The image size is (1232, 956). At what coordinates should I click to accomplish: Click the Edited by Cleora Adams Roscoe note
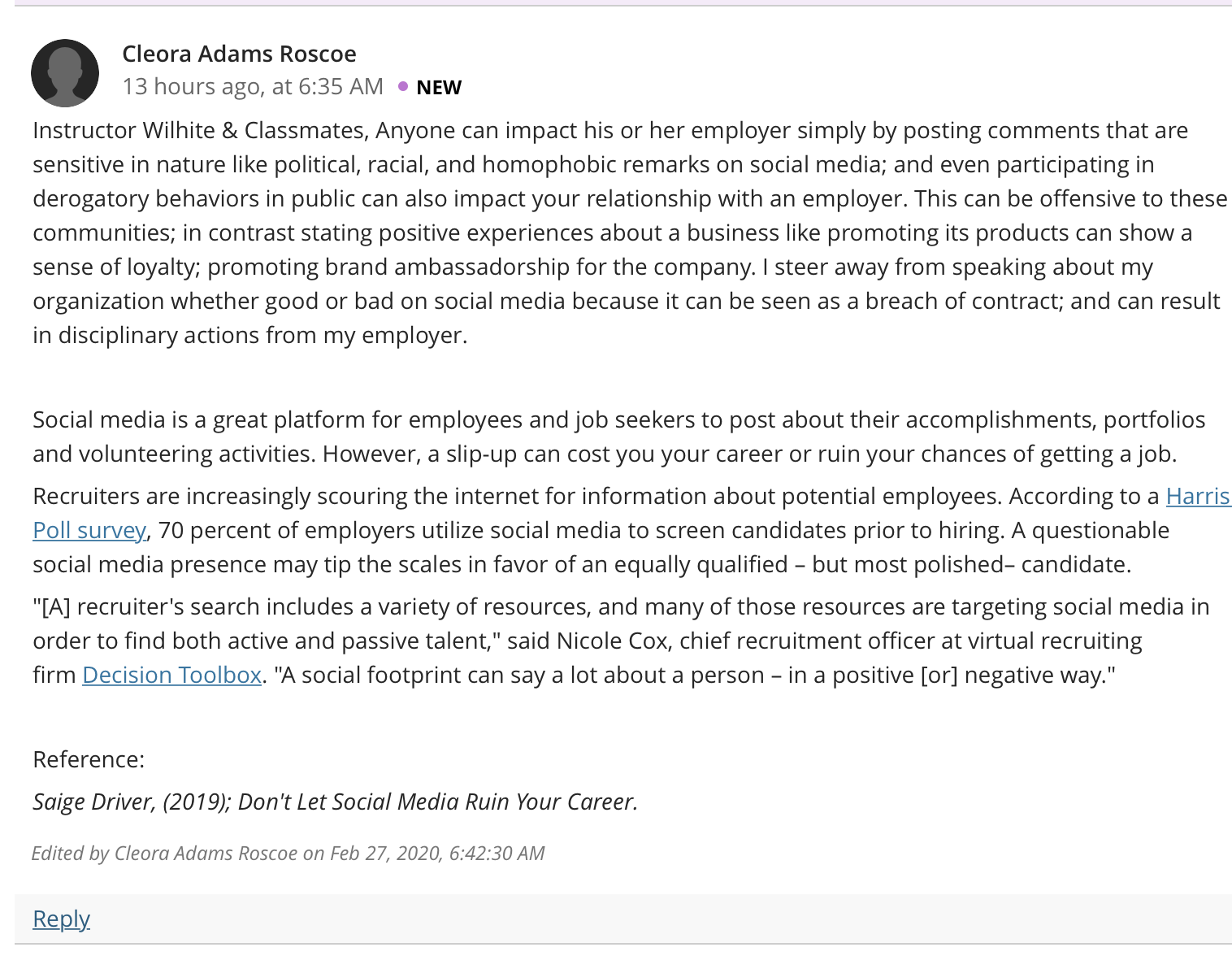coord(288,853)
